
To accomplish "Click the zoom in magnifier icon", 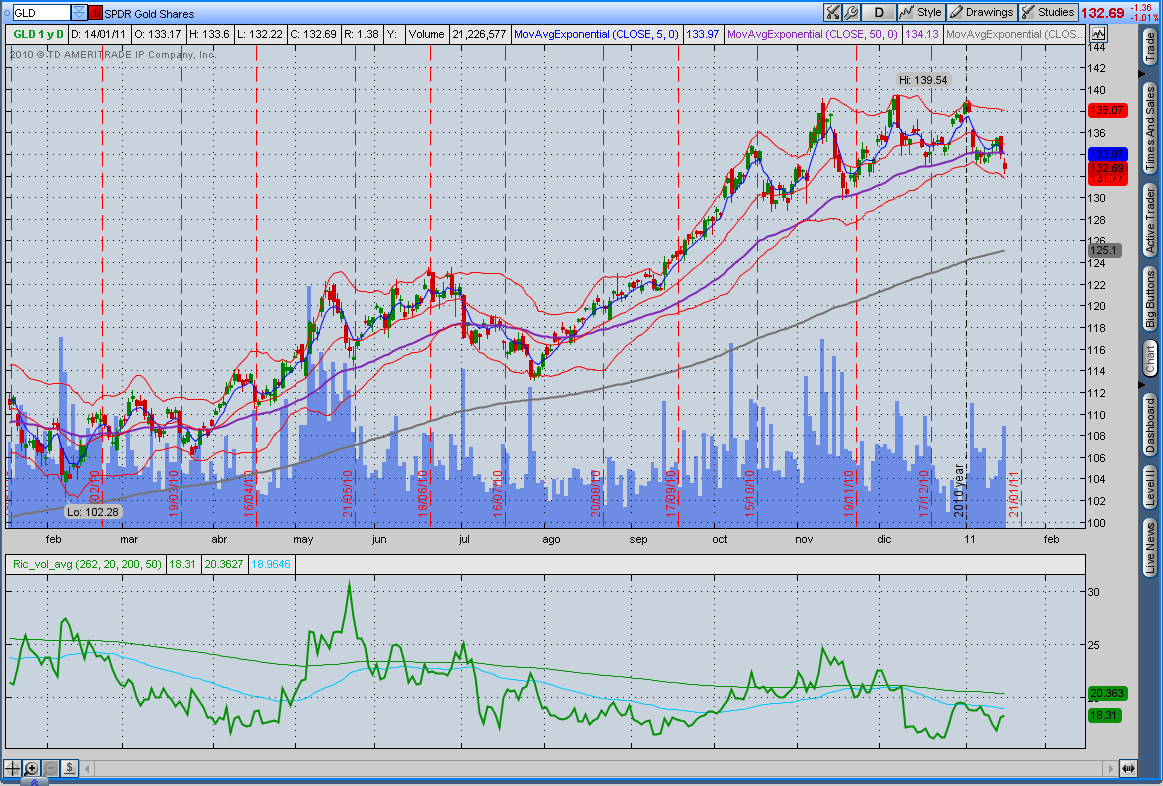I will (x=31, y=768).
